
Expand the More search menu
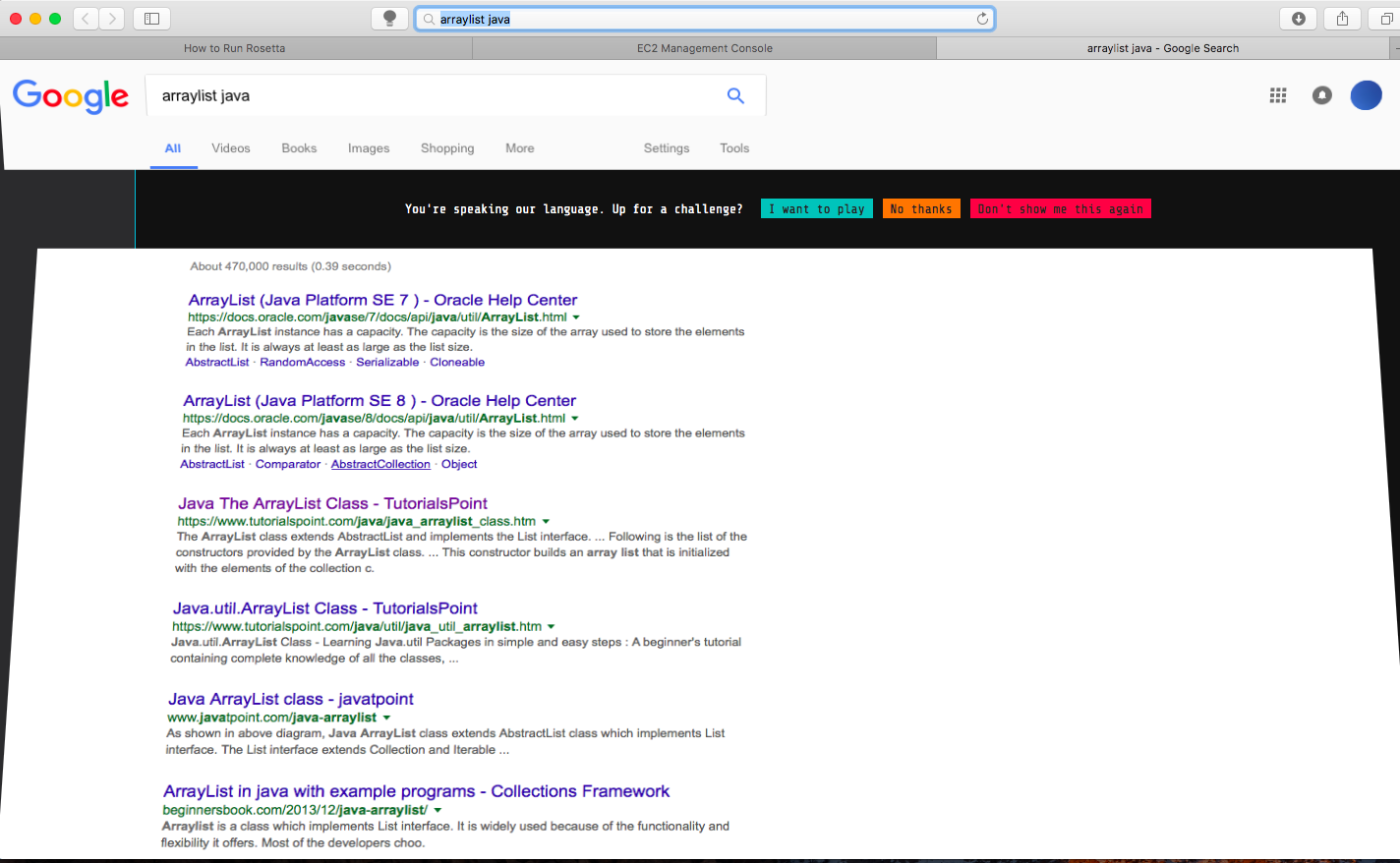pyautogui.click(x=520, y=148)
